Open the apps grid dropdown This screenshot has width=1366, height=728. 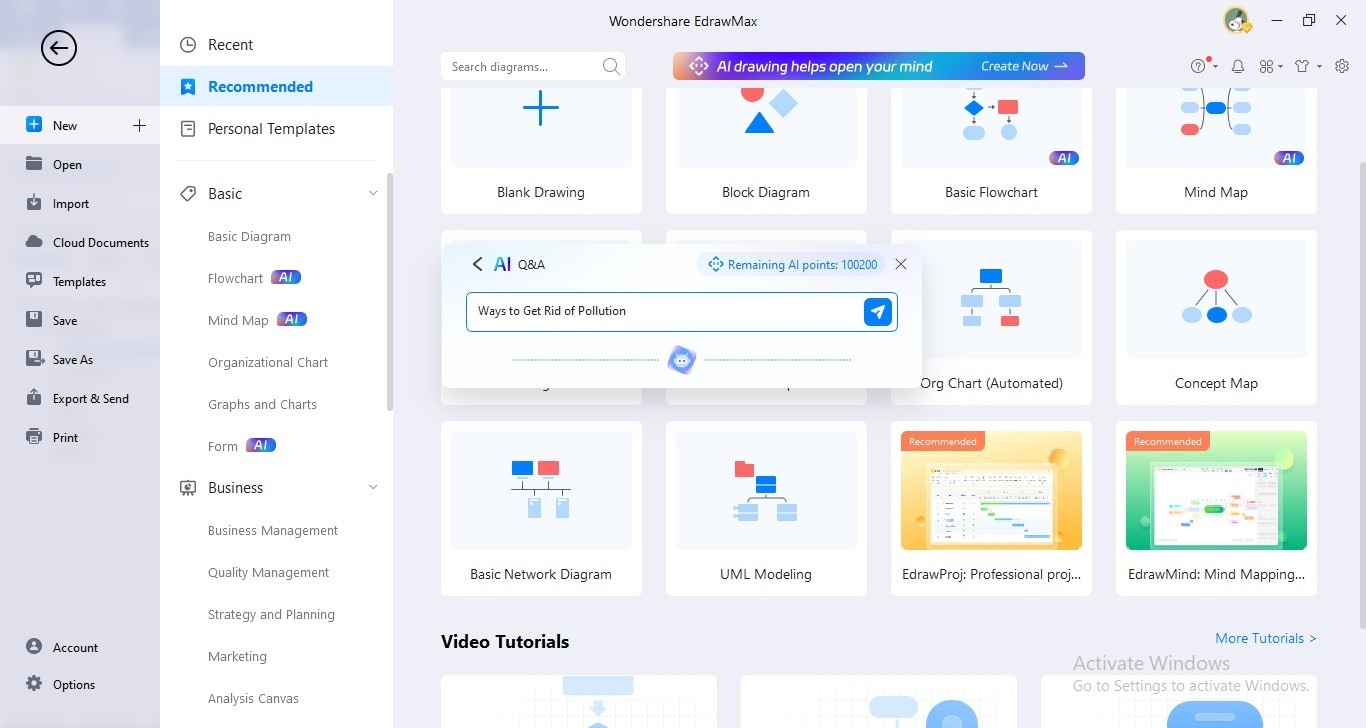pos(1270,66)
